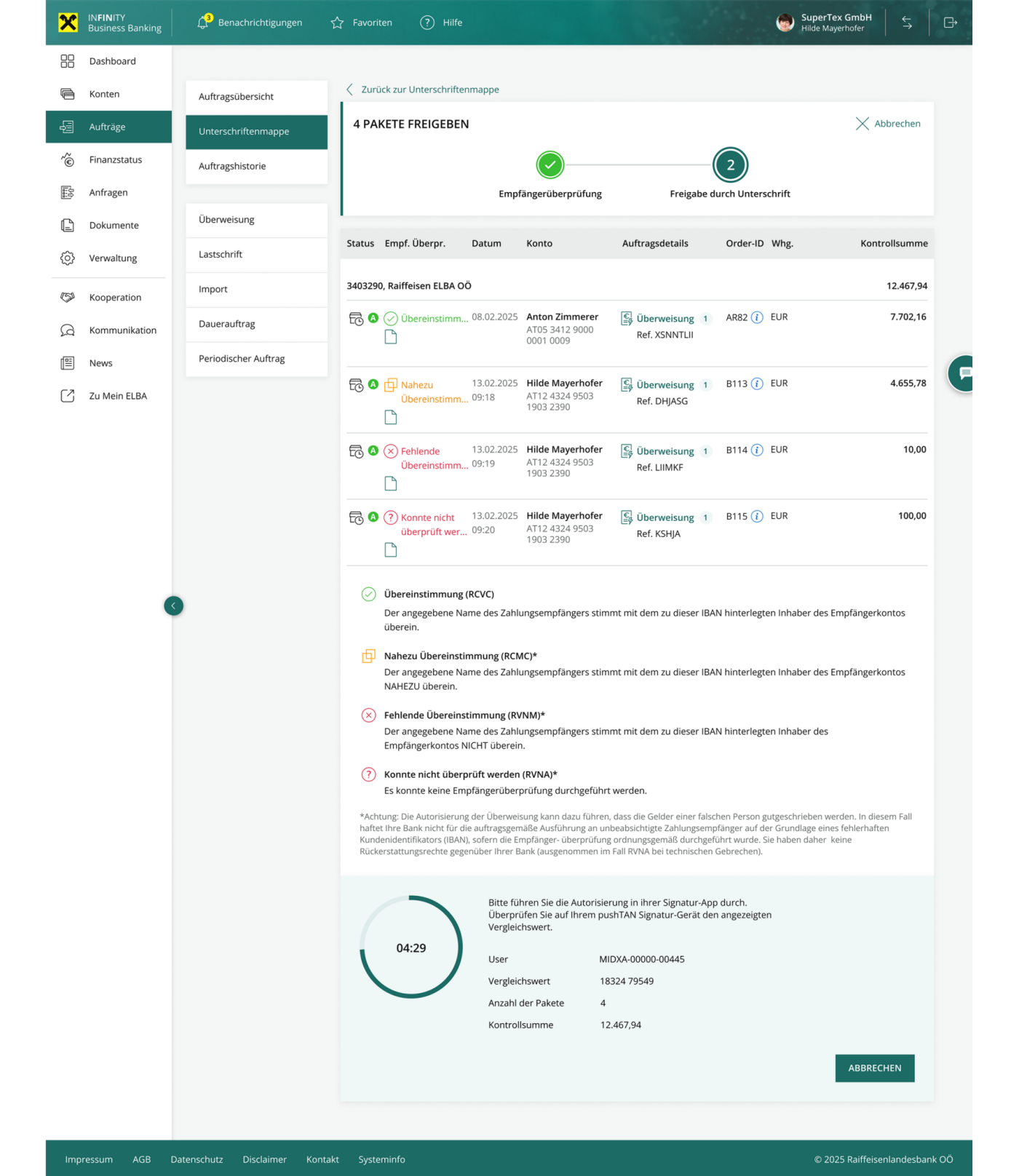This screenshot has height=1176, width=1019.
Task: Click info icon next to Order-ID B115
Action: coord(757,516)
